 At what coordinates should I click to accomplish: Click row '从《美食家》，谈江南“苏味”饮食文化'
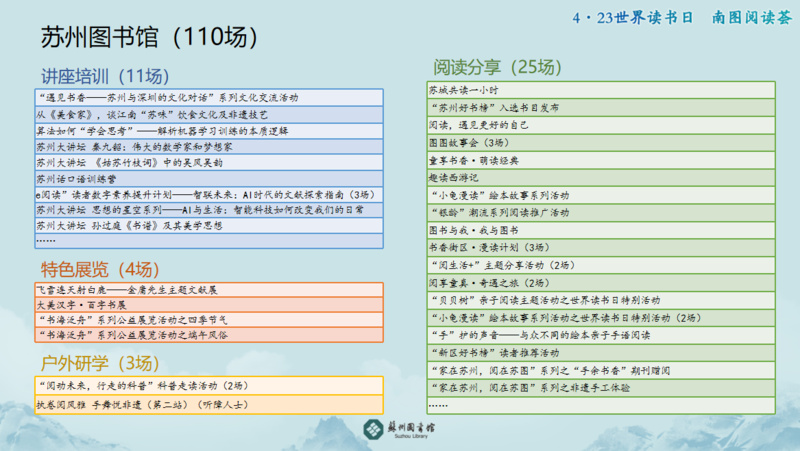pyautogui.click(x=209, y=114)
